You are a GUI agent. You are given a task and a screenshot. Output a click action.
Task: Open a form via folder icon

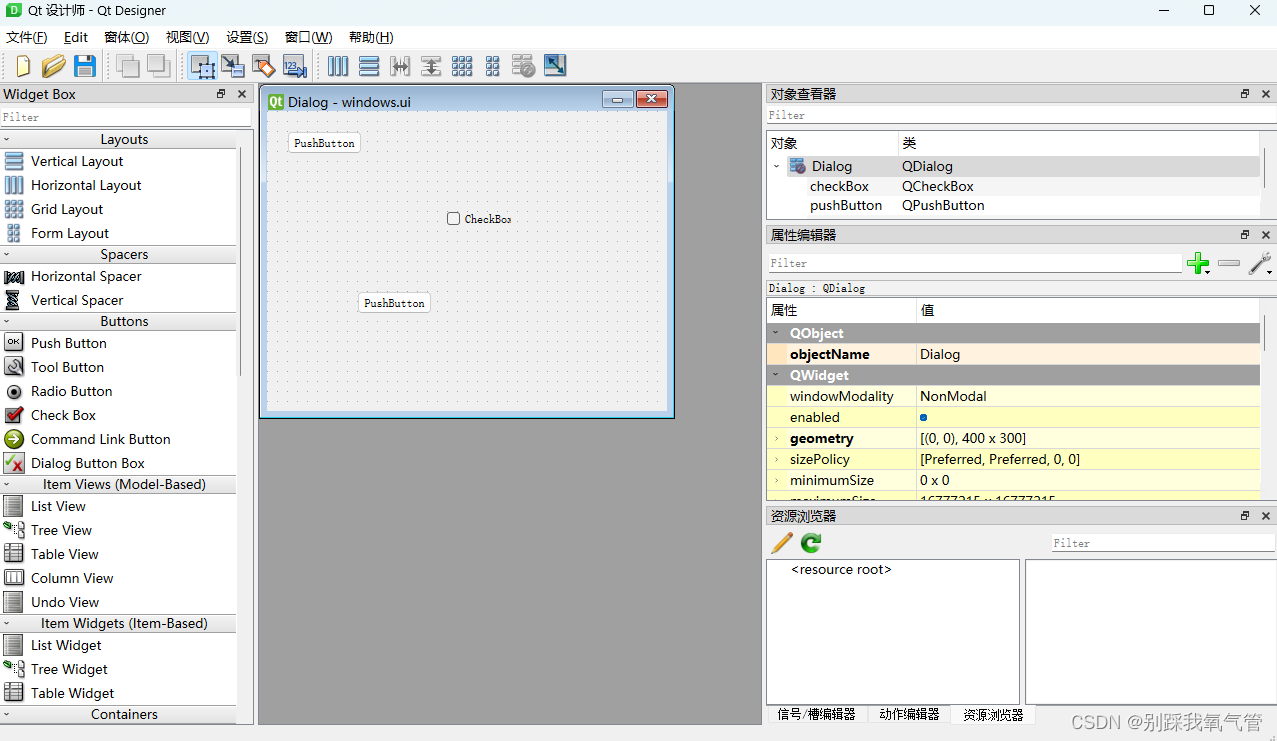pos(53,66)
